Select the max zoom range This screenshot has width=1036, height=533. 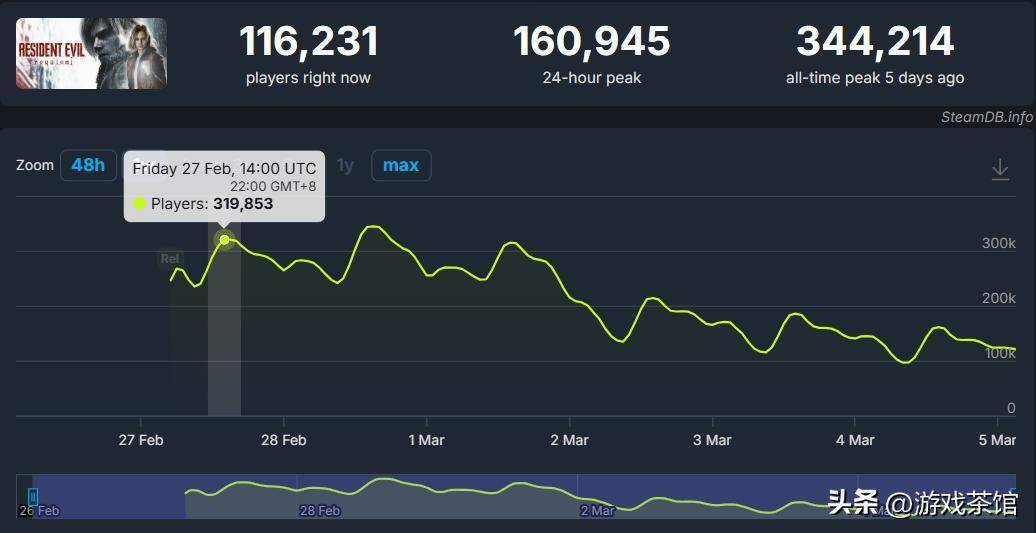(x=400, y=165)
